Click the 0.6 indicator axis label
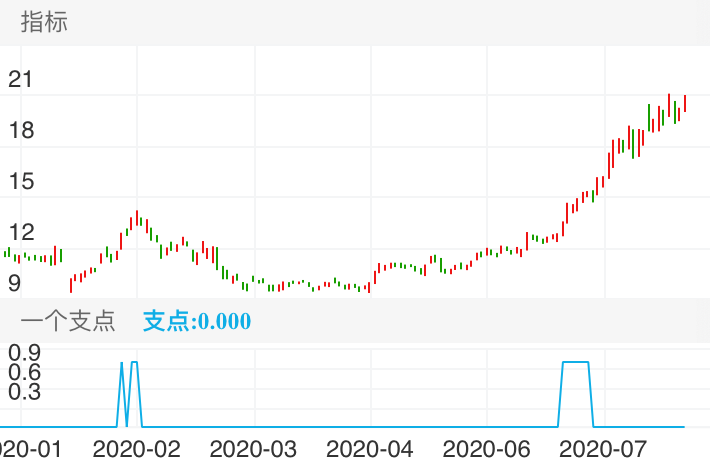 [x=24, y=372]
